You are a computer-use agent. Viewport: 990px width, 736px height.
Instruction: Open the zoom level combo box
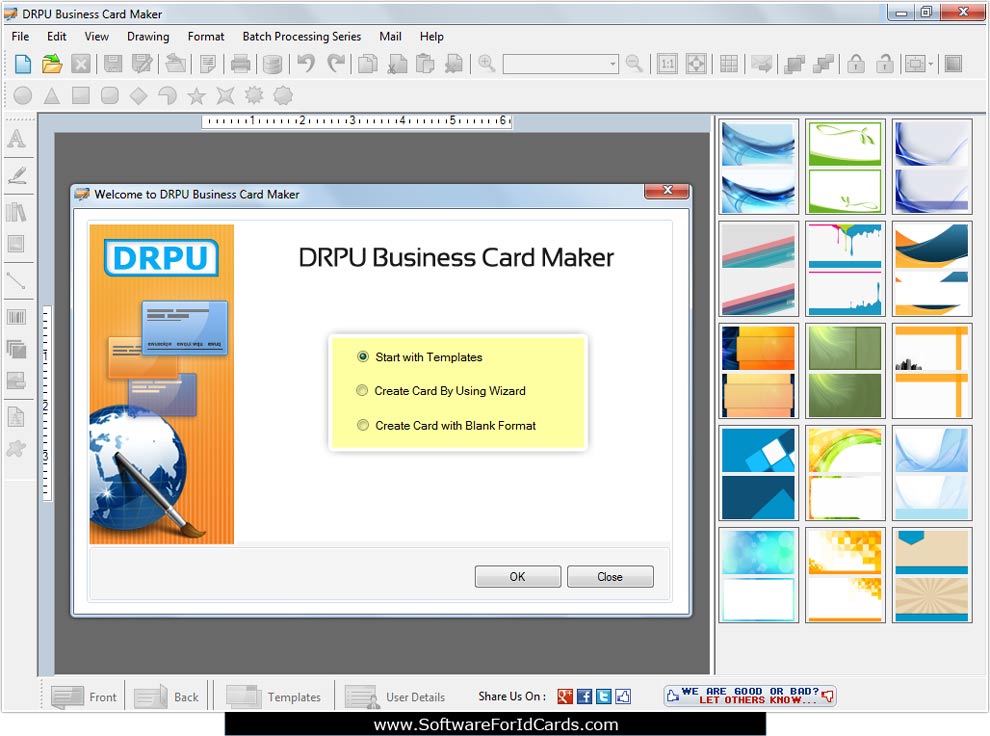tap(561, 64)
